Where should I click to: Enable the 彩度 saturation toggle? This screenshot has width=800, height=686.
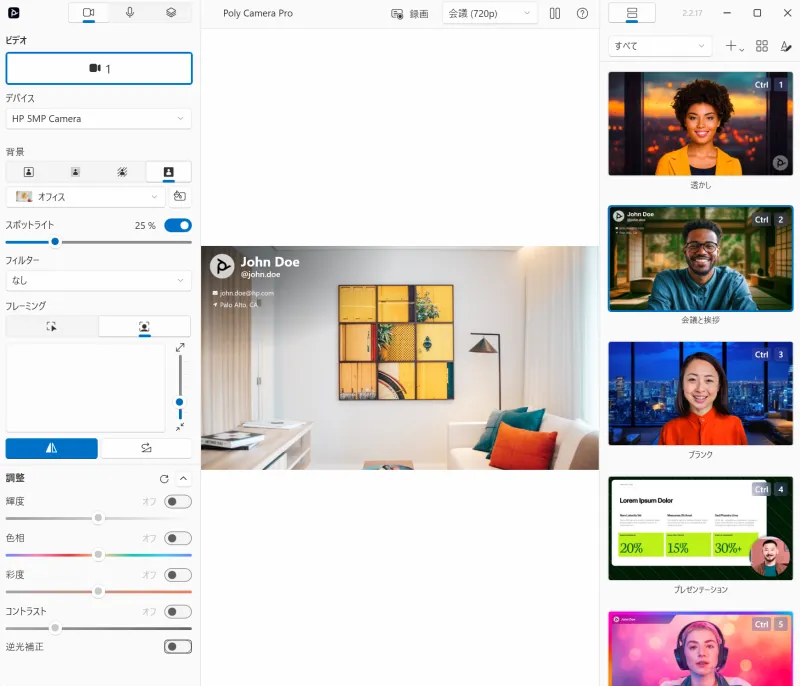pyautogui.click(x=178, y=575)
